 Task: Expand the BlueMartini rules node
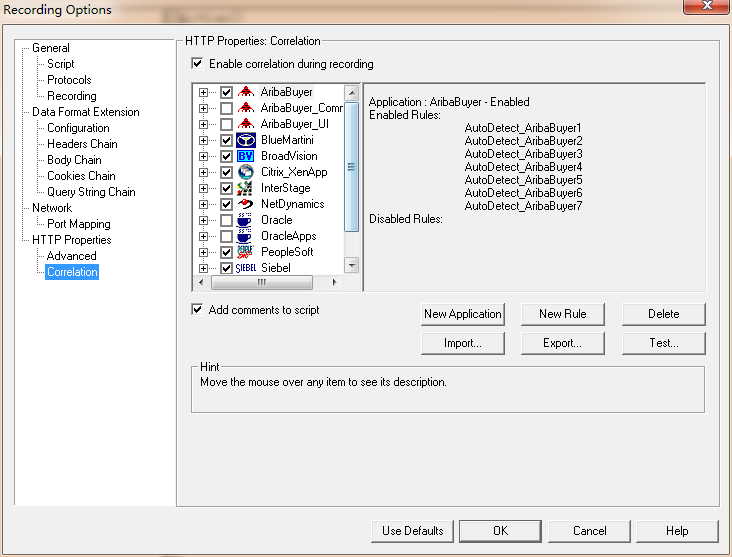pyautogui.click(x=203, y=140)
